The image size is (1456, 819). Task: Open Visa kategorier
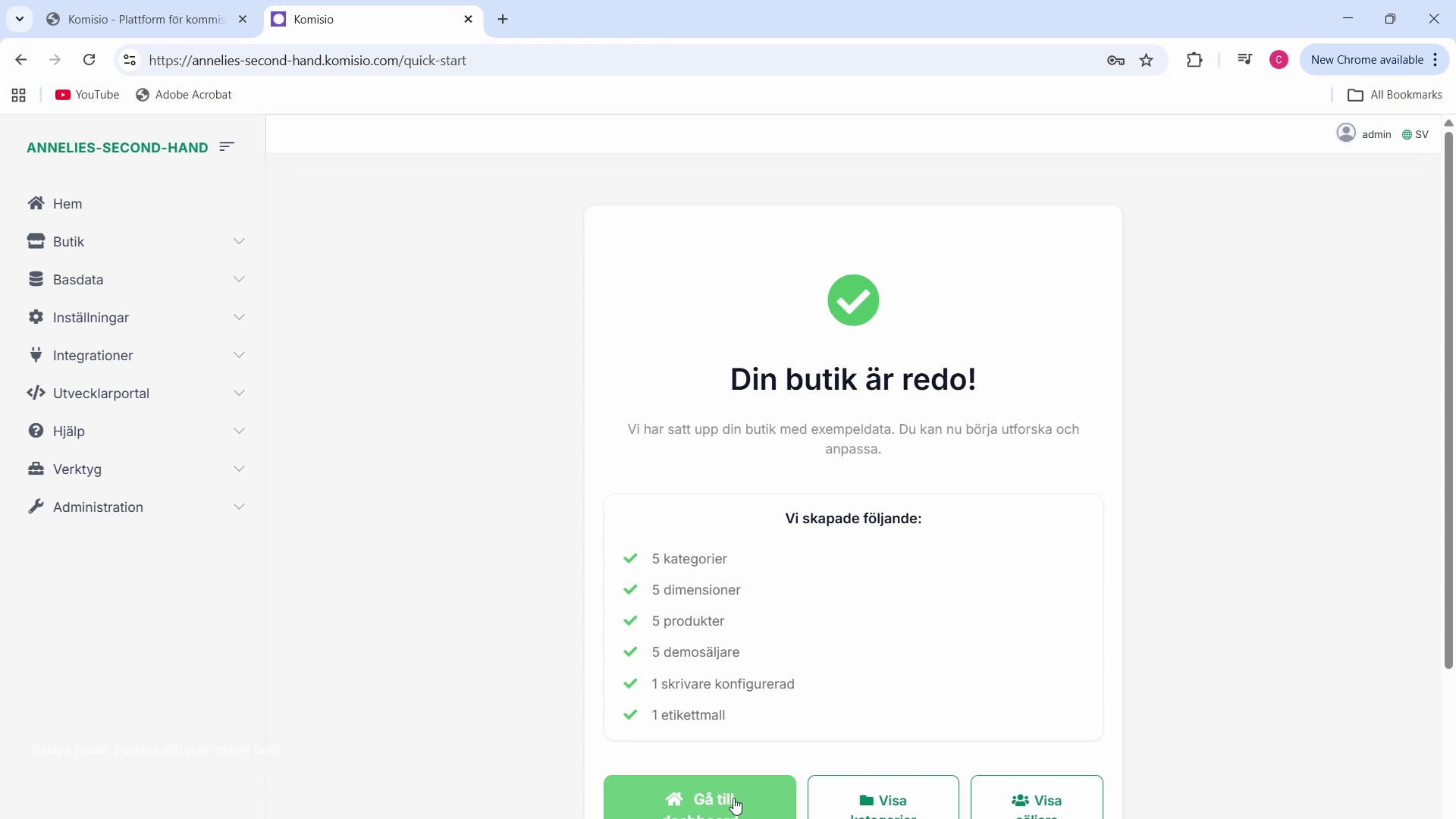(x=883, y=804)
